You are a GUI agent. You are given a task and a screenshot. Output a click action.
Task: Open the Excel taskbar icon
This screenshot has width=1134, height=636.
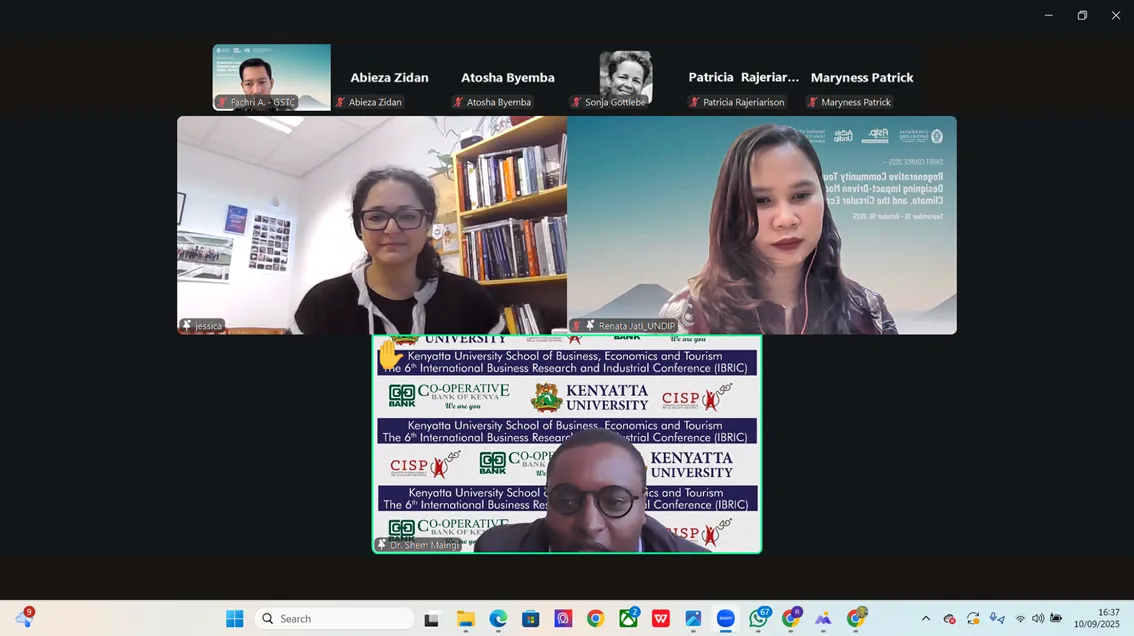[x=628, y=619]
